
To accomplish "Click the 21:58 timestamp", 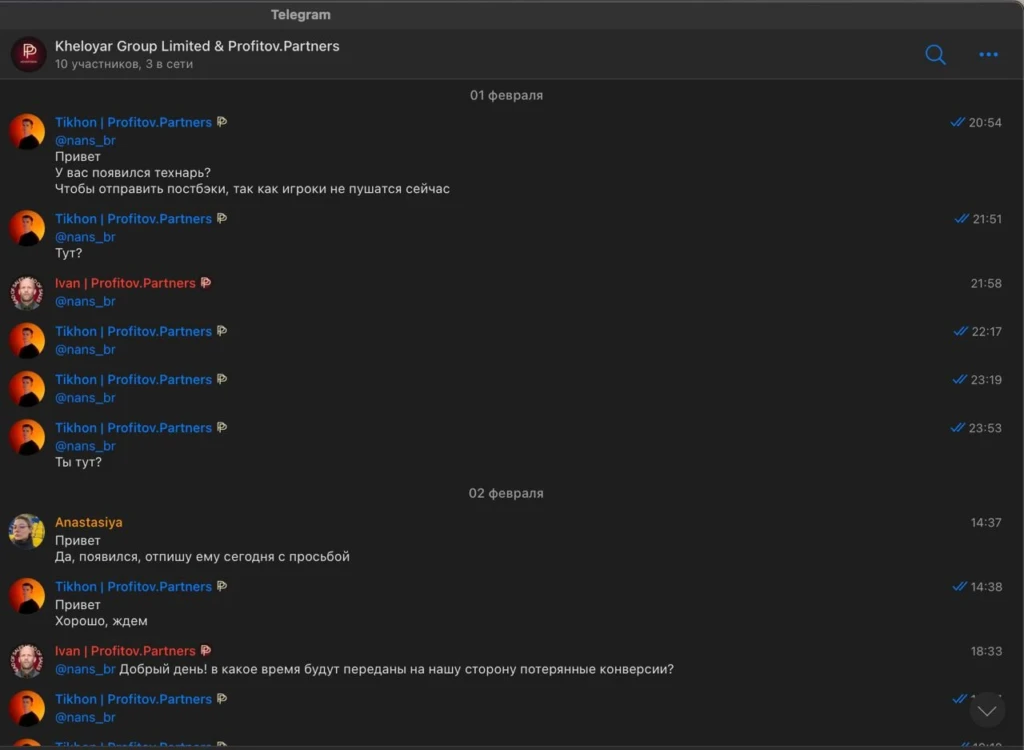I will point(985,284).
